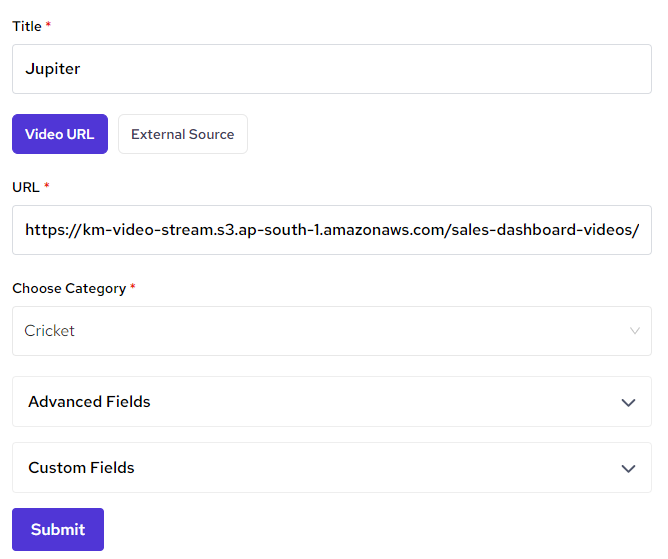The width and height of the screenshot is (668, 559).
Task: Click the category dropdown arrow icon
Action: [634, 331]
